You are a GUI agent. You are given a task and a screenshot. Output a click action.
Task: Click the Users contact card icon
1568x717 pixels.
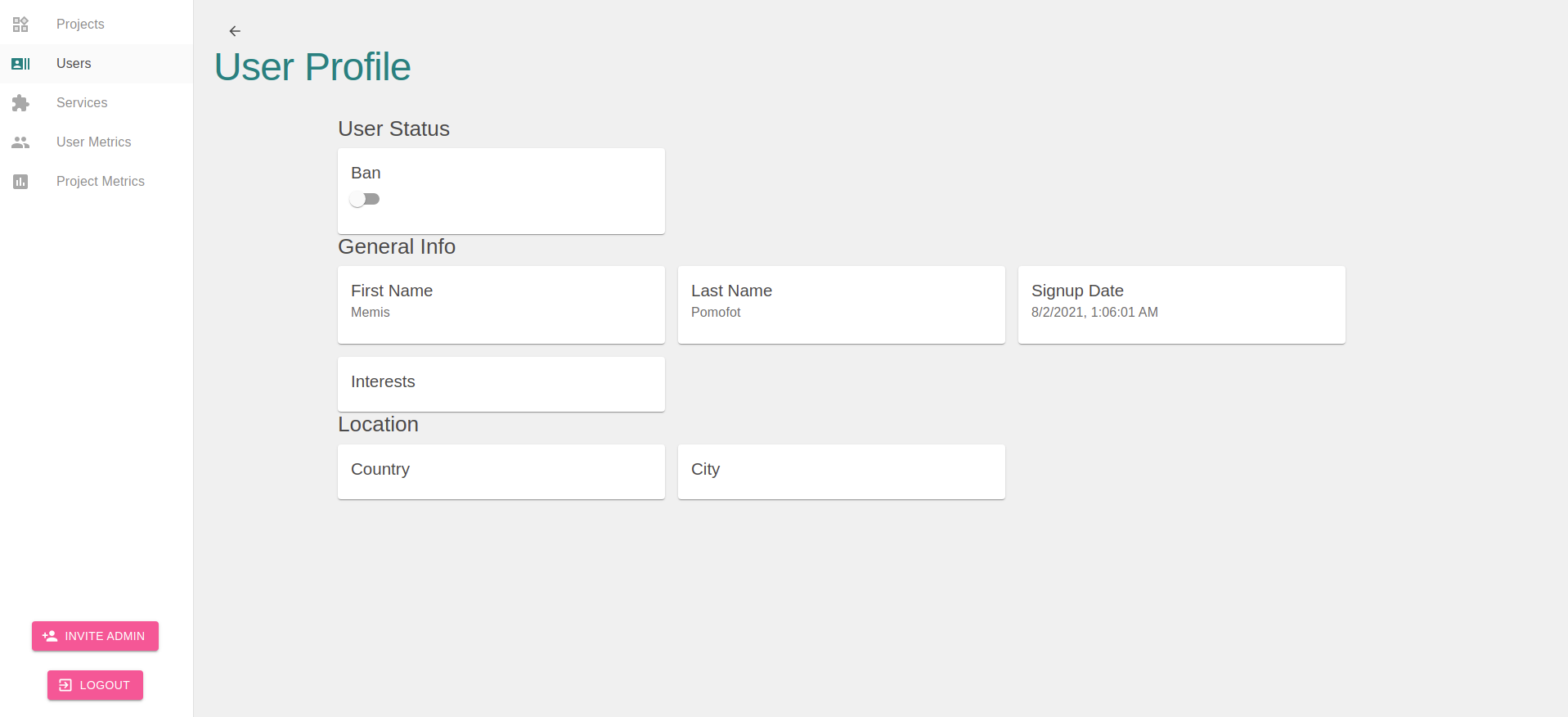(x=20, y=64)
